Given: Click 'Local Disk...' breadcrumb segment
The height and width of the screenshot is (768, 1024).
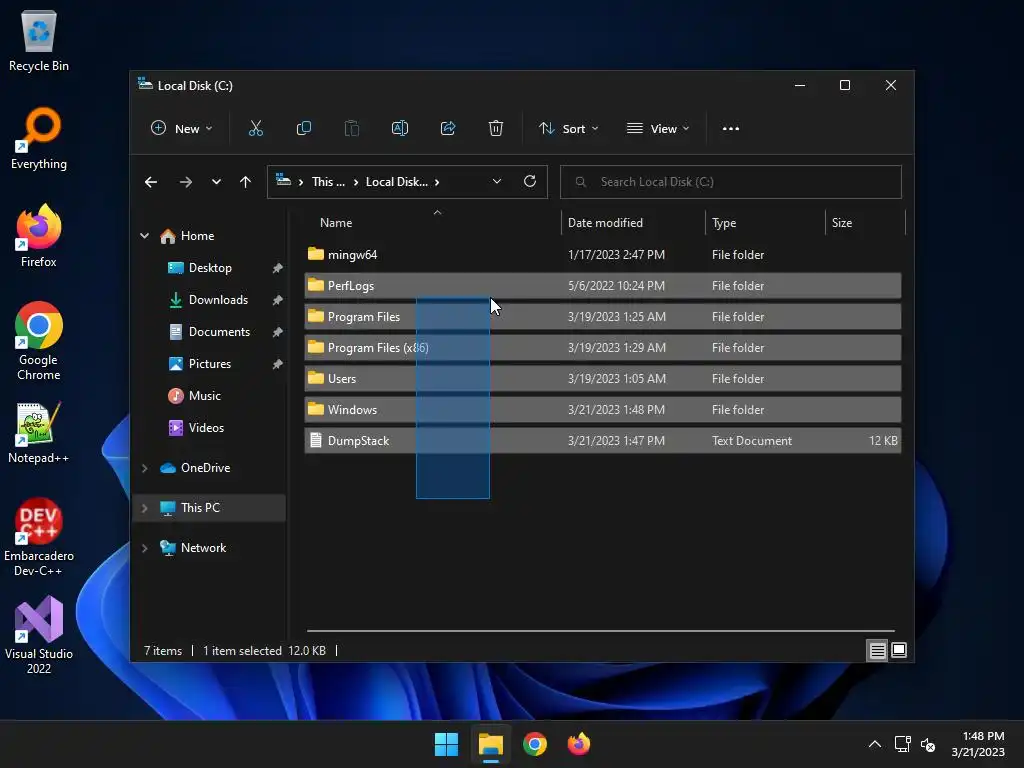Looking at the screenshot, I should [396, 182].
